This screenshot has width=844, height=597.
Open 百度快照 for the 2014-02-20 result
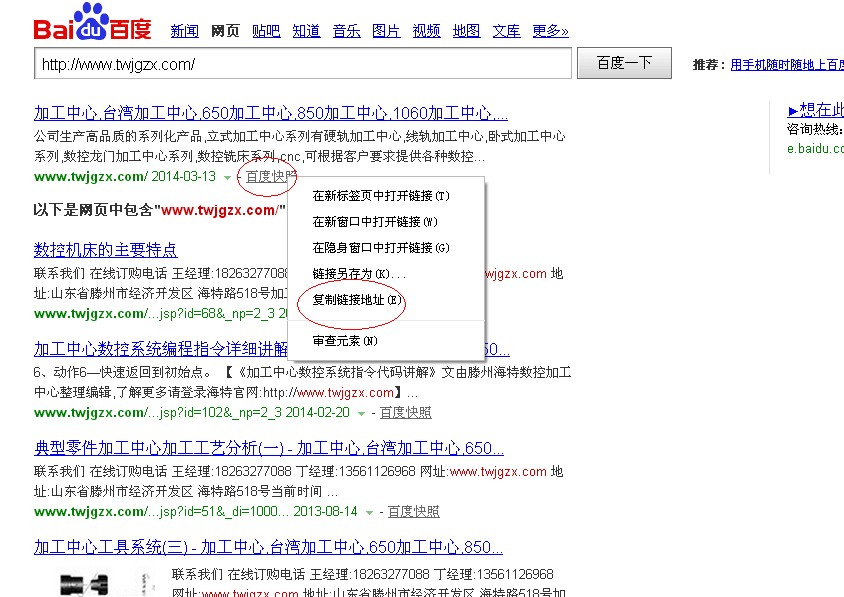click(405, 412)
